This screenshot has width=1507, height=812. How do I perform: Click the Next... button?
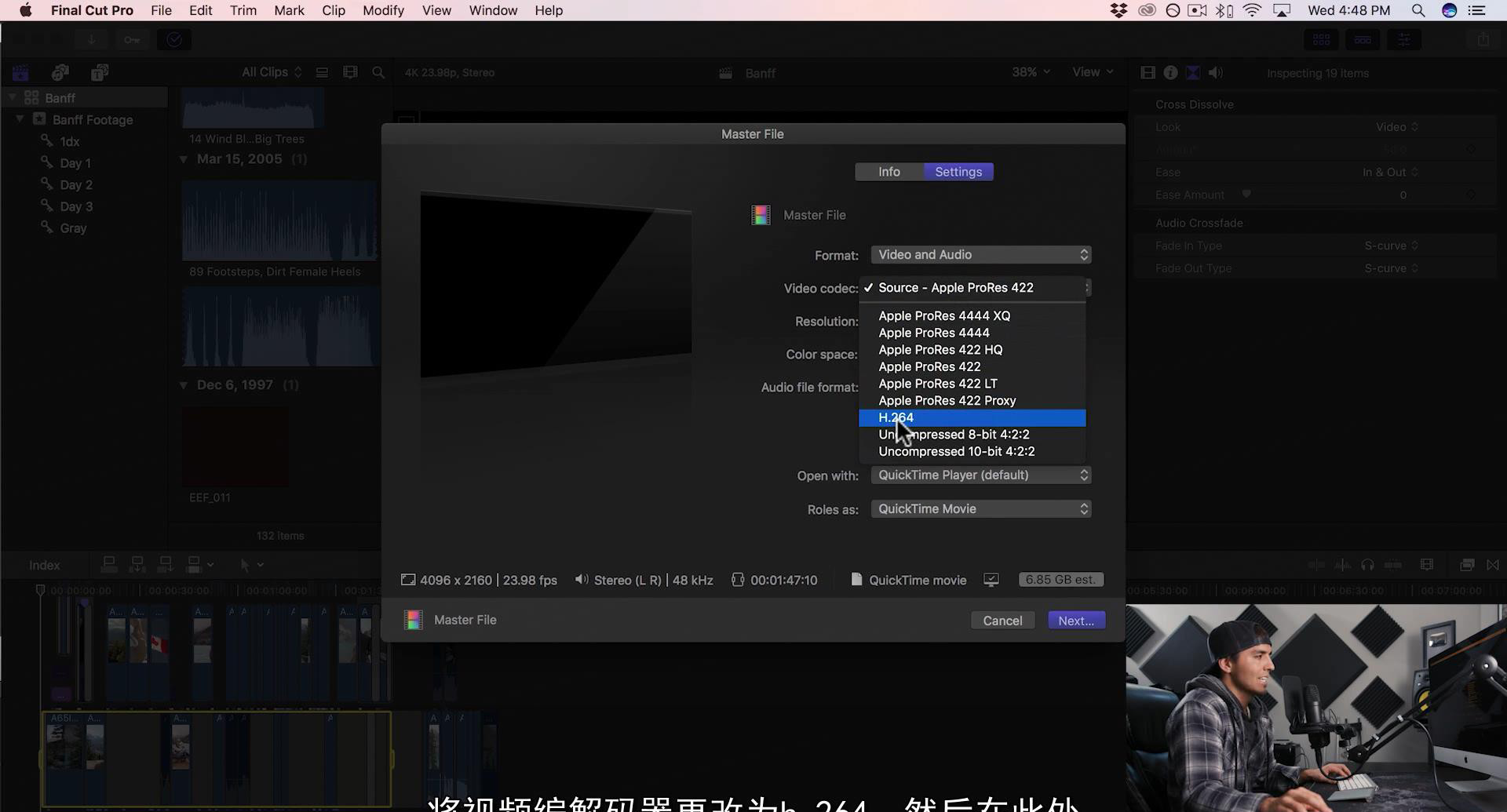[x=1076, y=621]
